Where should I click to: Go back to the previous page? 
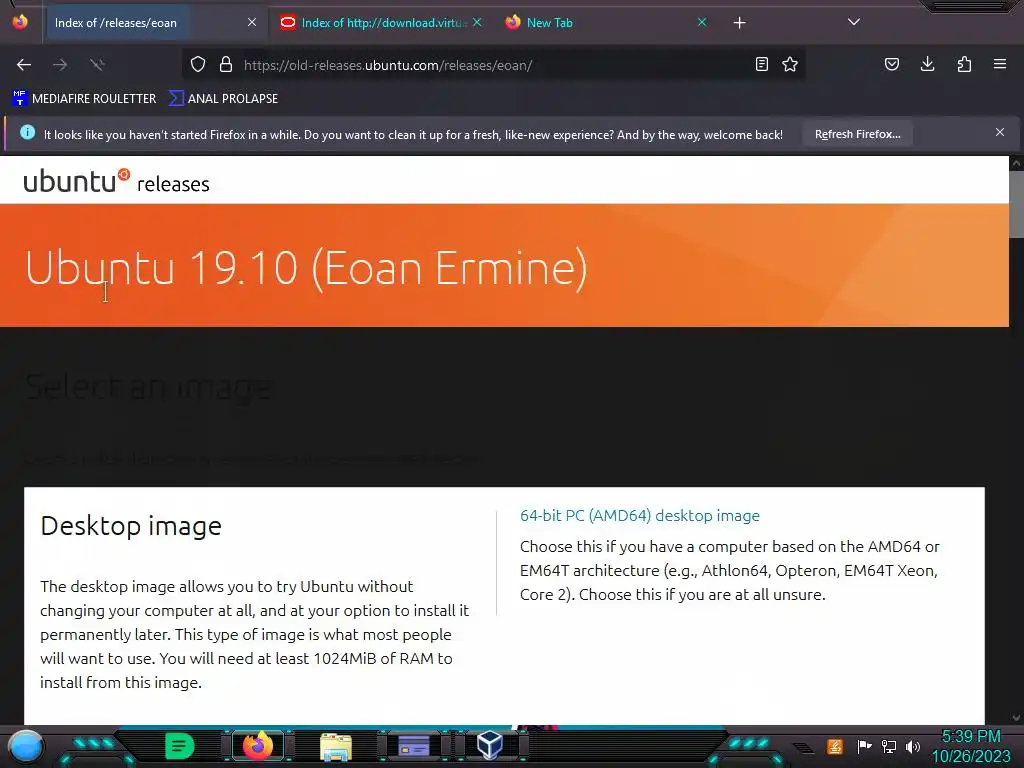[24, 65]
